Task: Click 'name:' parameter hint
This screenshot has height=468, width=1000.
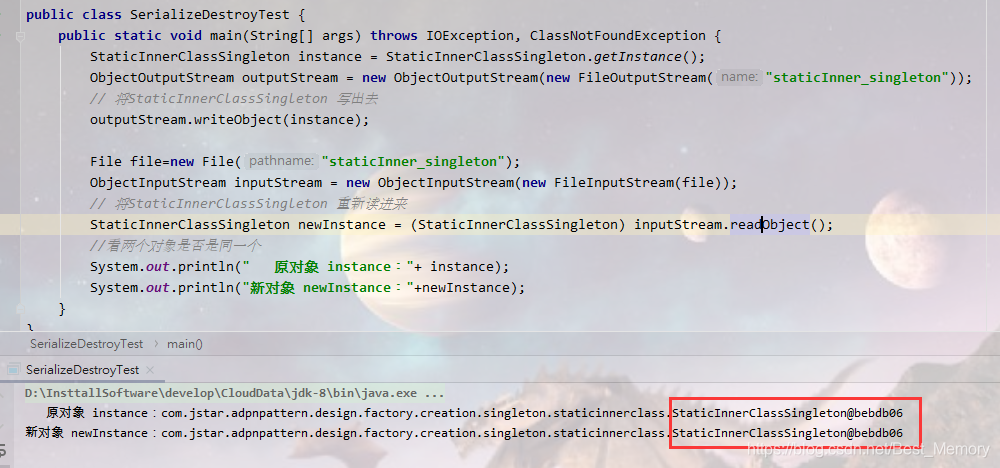Action: click(739, 78)
